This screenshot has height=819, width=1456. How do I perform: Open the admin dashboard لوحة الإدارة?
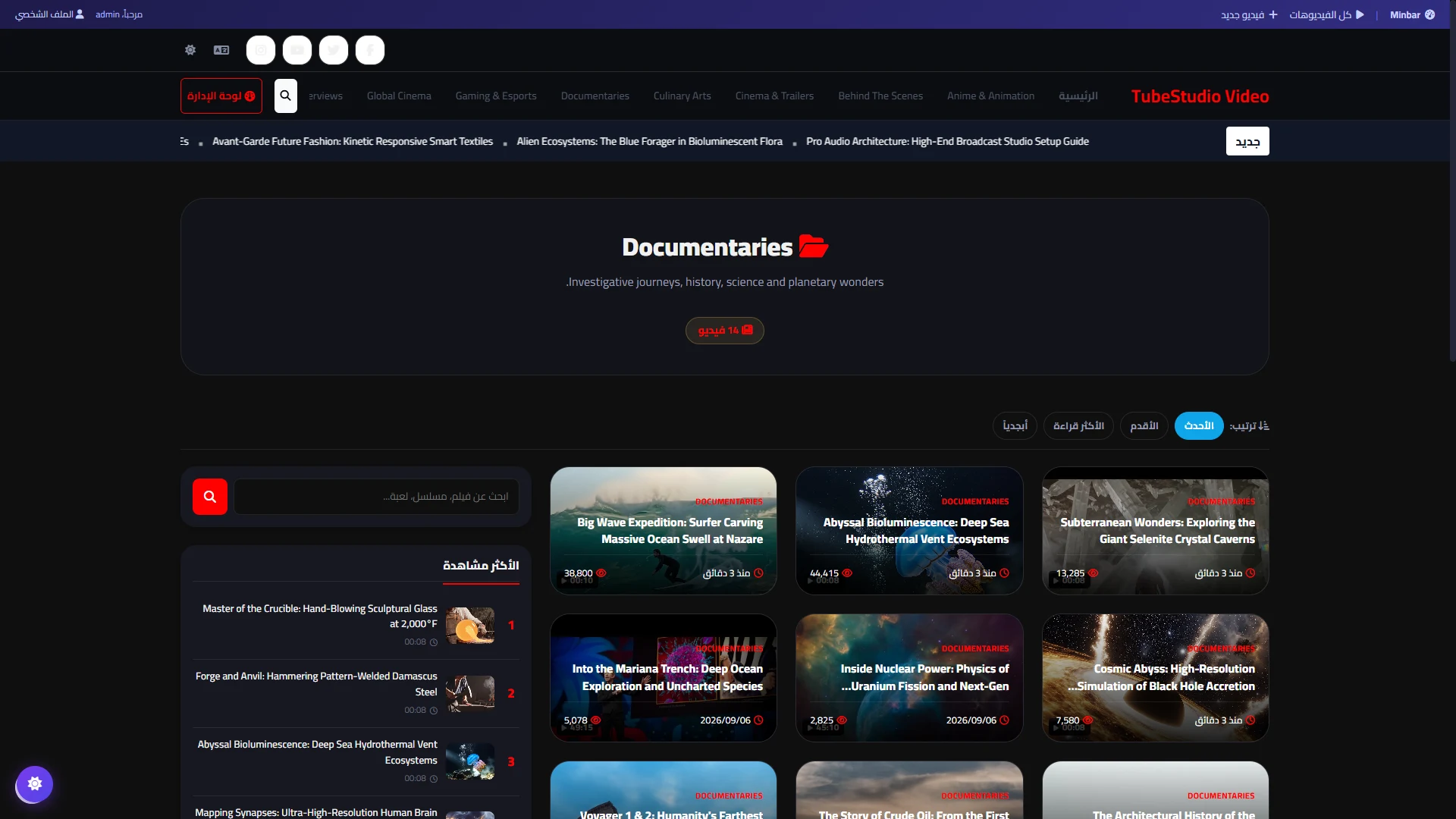coord(221,96)
